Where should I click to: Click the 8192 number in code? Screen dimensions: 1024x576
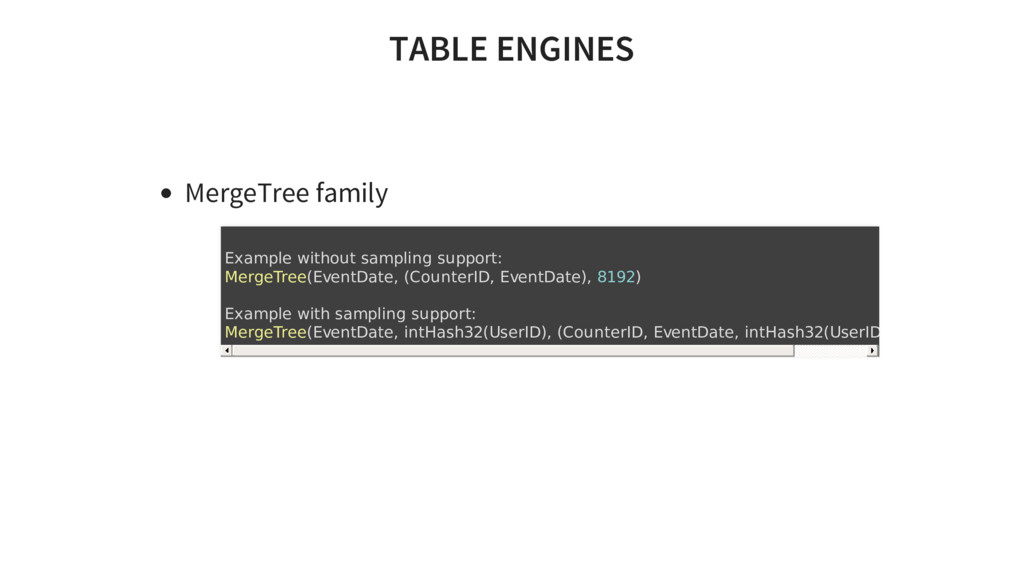pos(615,277)
